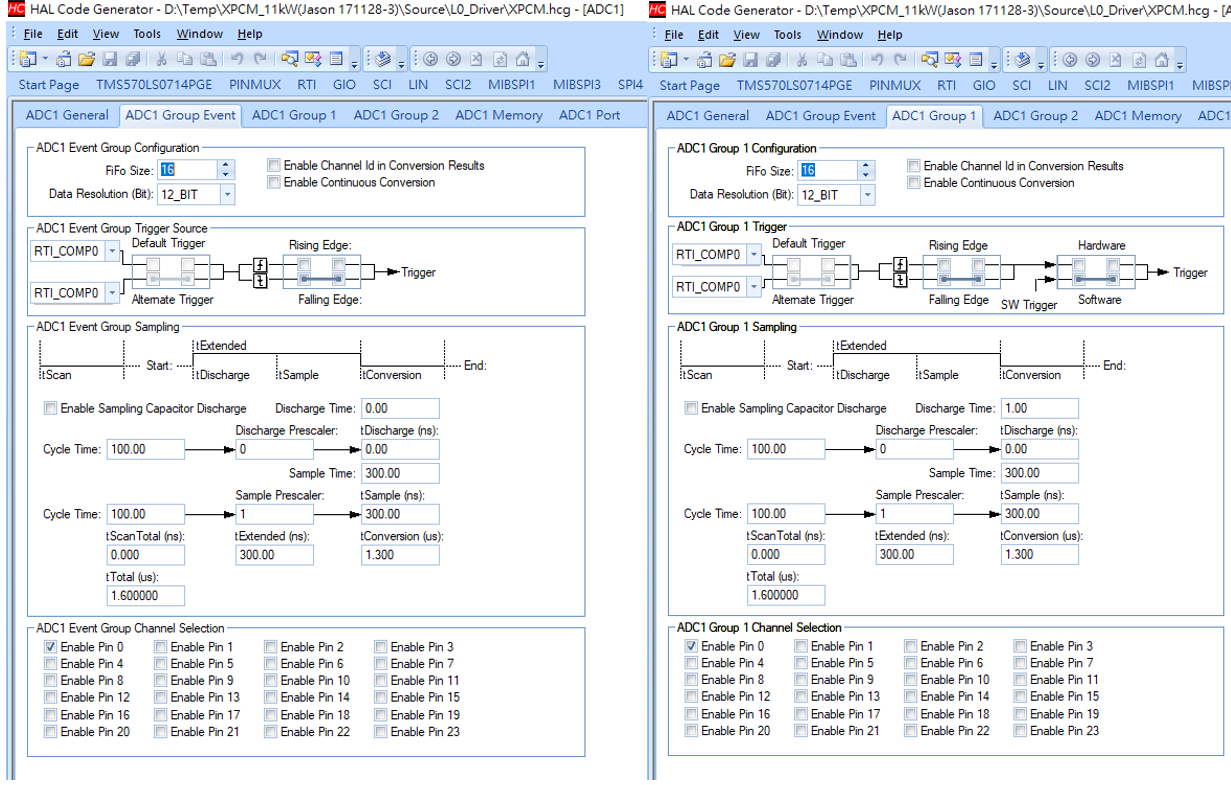Click the open folder icon in left window toolbar
1231x785 pixels.
point(87,59)
